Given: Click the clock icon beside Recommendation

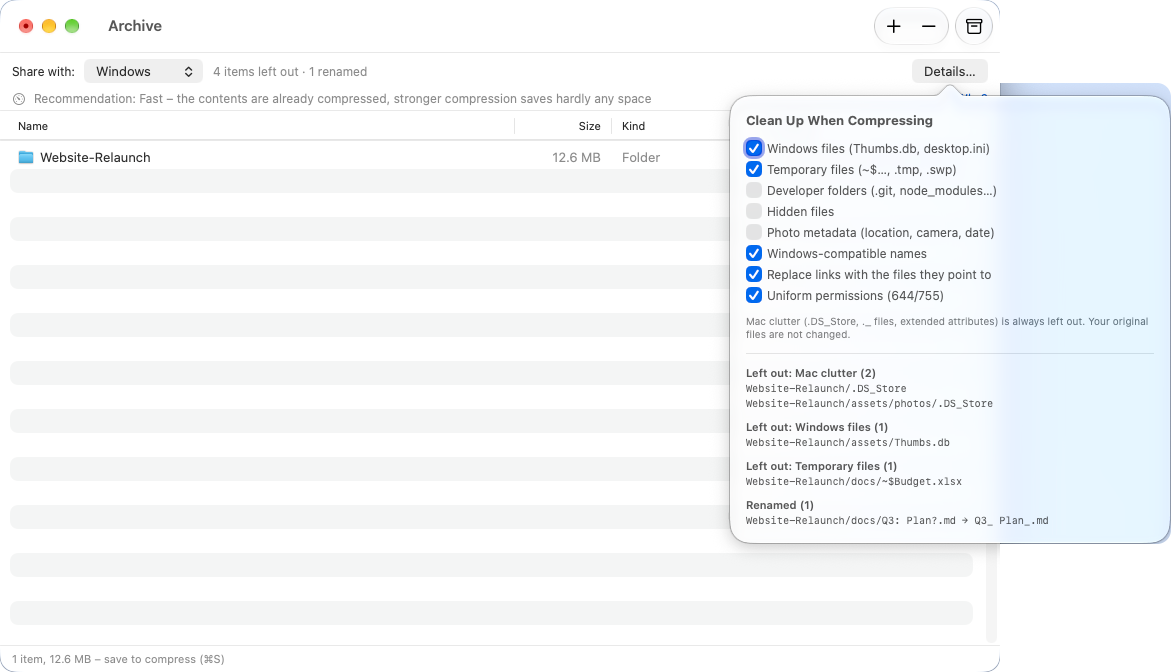Looking at the screenshot, I should [19, 99].
